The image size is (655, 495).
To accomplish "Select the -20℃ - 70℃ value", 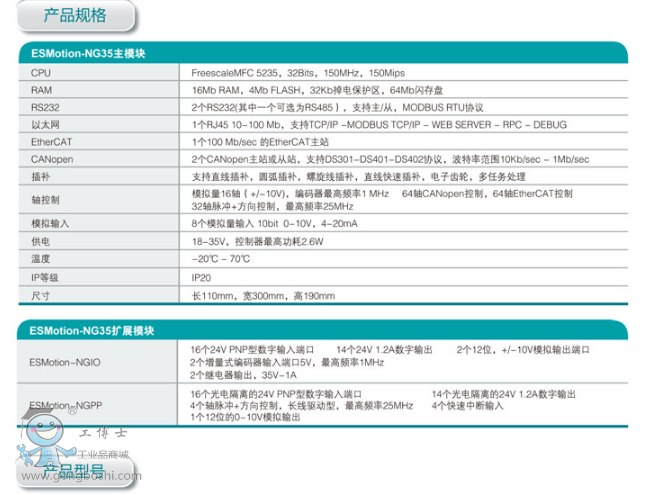I will (x=221, y=259).
